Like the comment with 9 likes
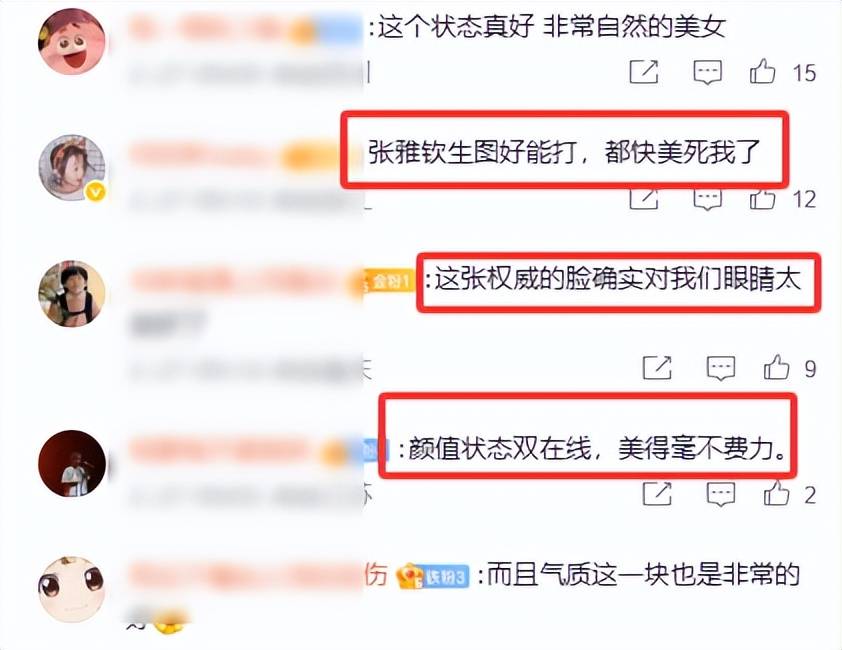842x650 pixels. (776, 367)
